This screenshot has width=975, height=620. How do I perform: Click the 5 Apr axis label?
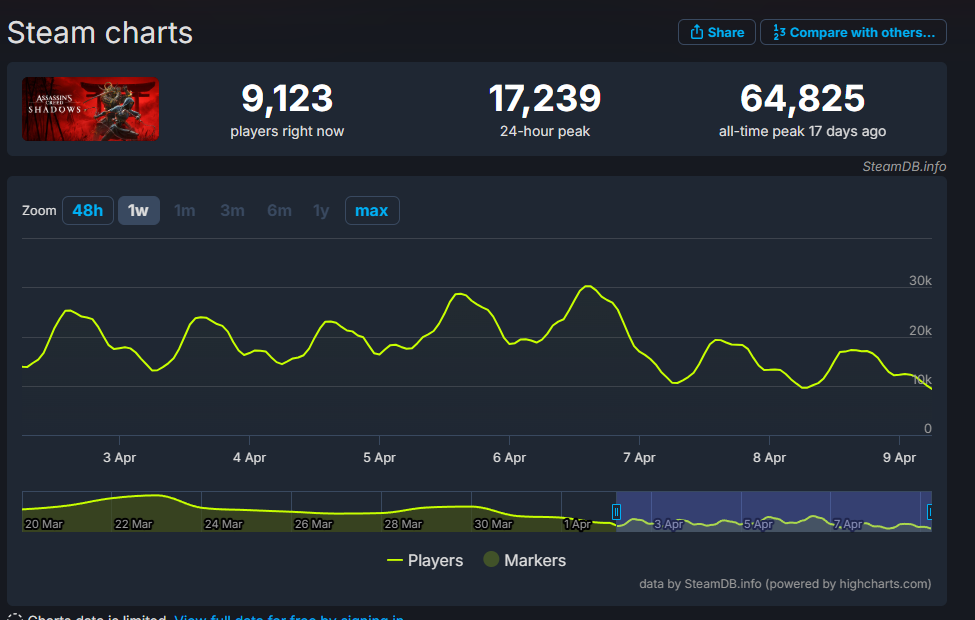[379, 458]
